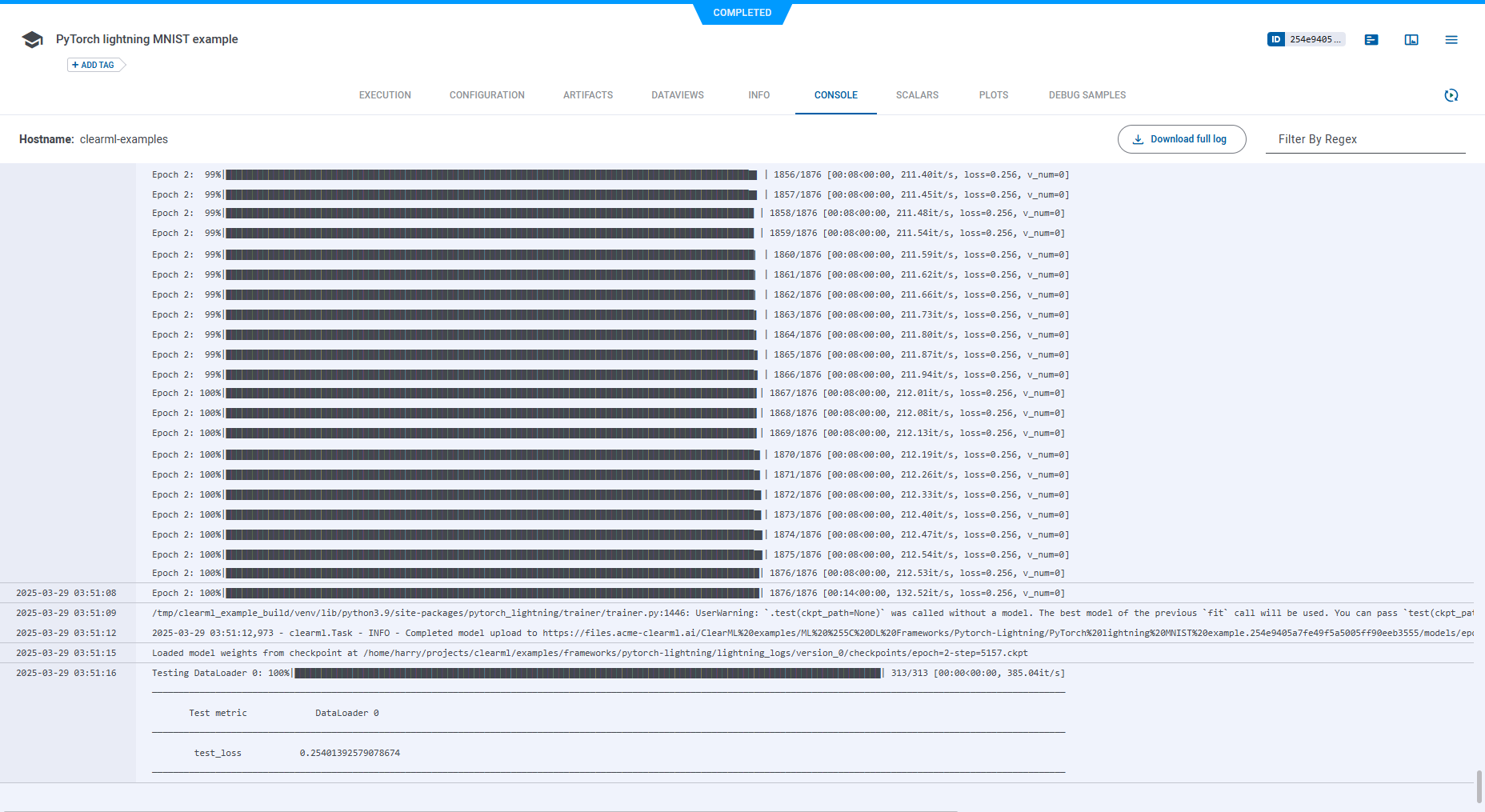Go to the ARTIFACTS tab
This screenshot has width=1485, height=812.
587,95
